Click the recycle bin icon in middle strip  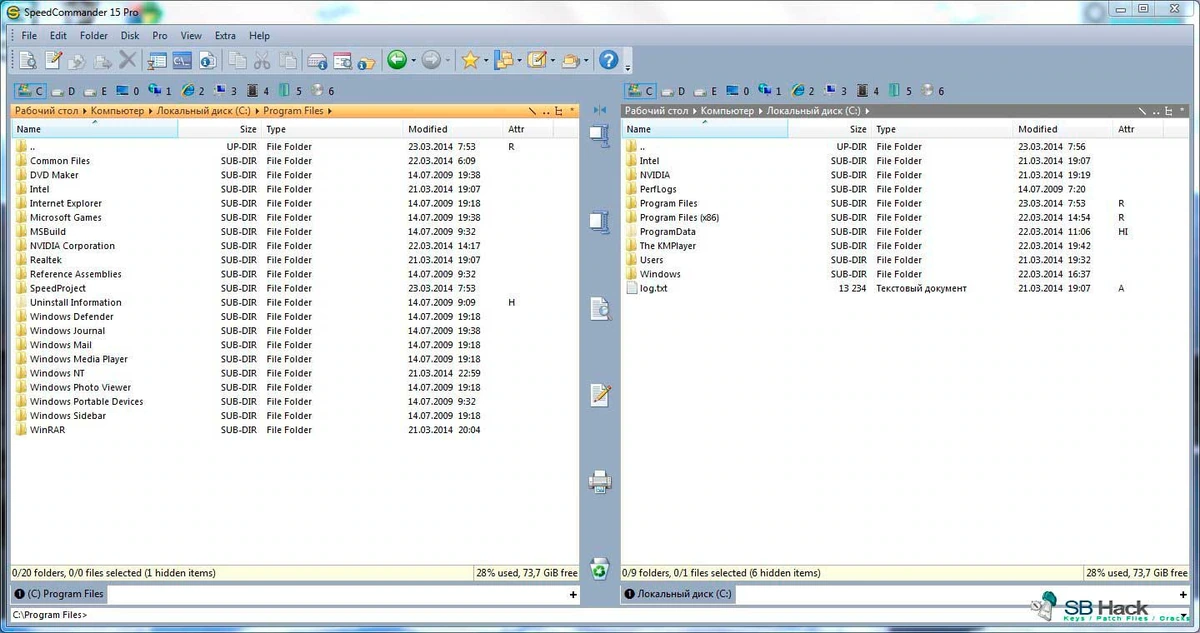tap(600, 568)
